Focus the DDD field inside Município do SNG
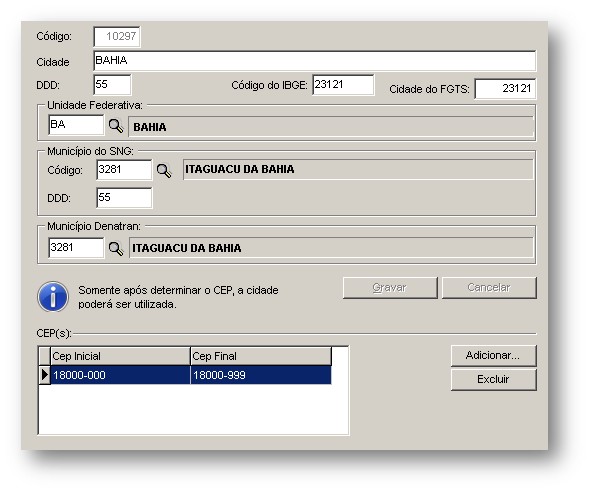This screenshot has height=492, width=590. coord(124,198)
